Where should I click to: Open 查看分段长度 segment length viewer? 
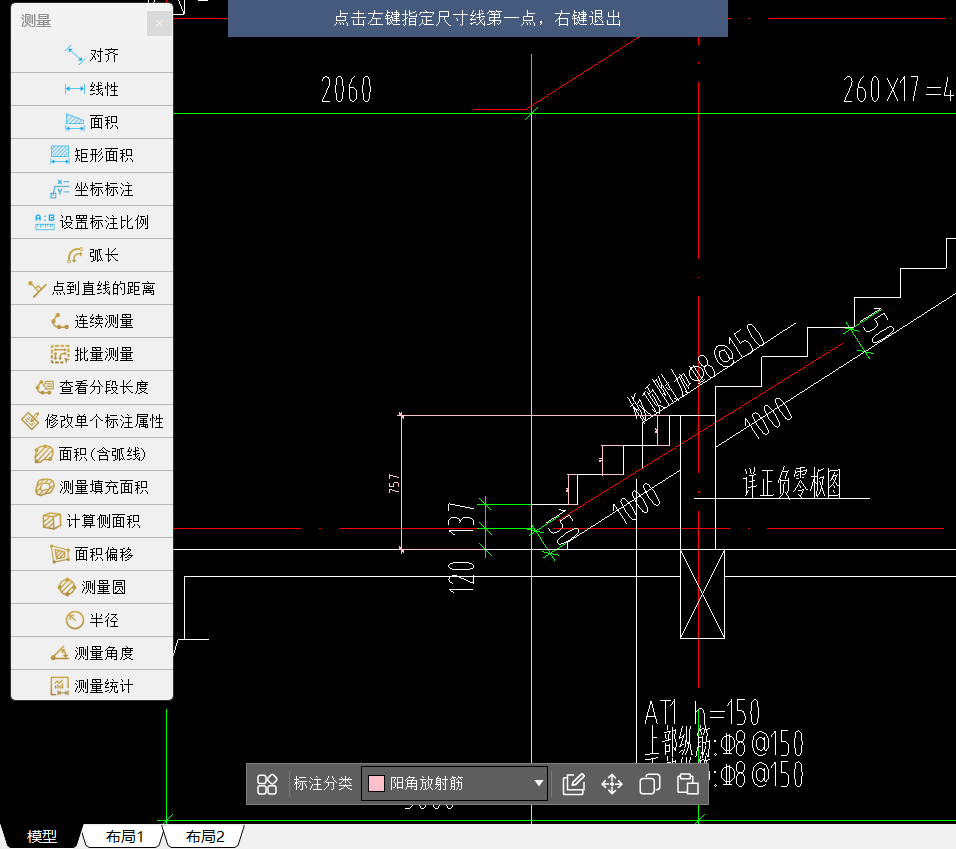[92, 387]
